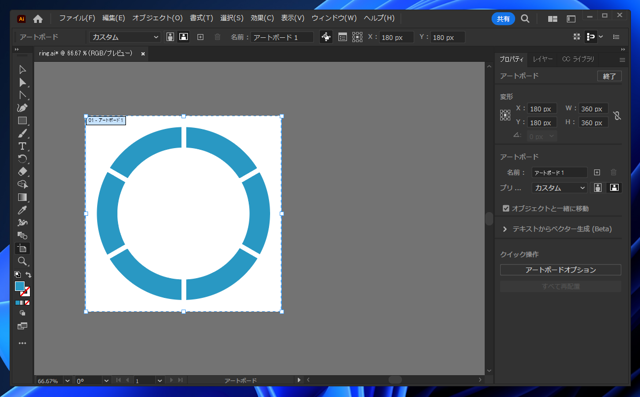This screenshot has height=397, width=640.
Task: Select the Rectangle tool
Action: [x=22, y=121]
